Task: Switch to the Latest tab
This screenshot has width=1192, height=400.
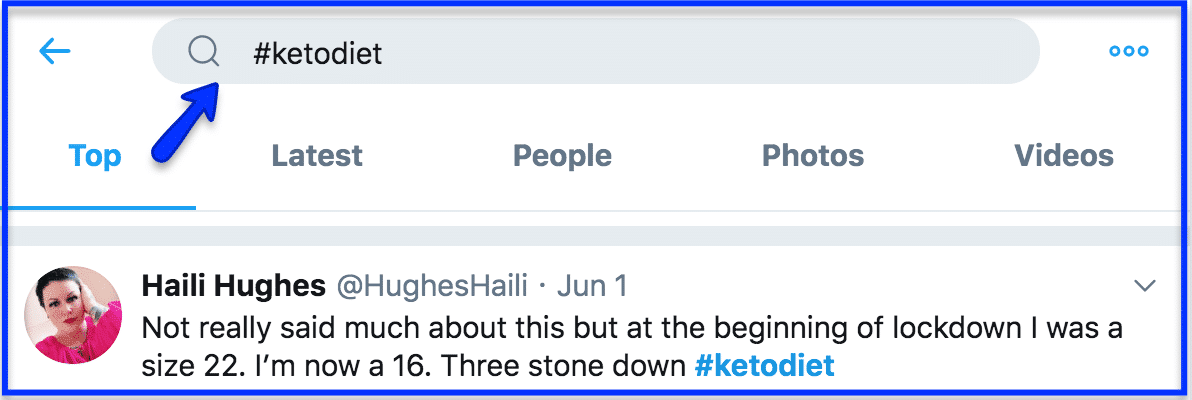Action: point(317,156)
